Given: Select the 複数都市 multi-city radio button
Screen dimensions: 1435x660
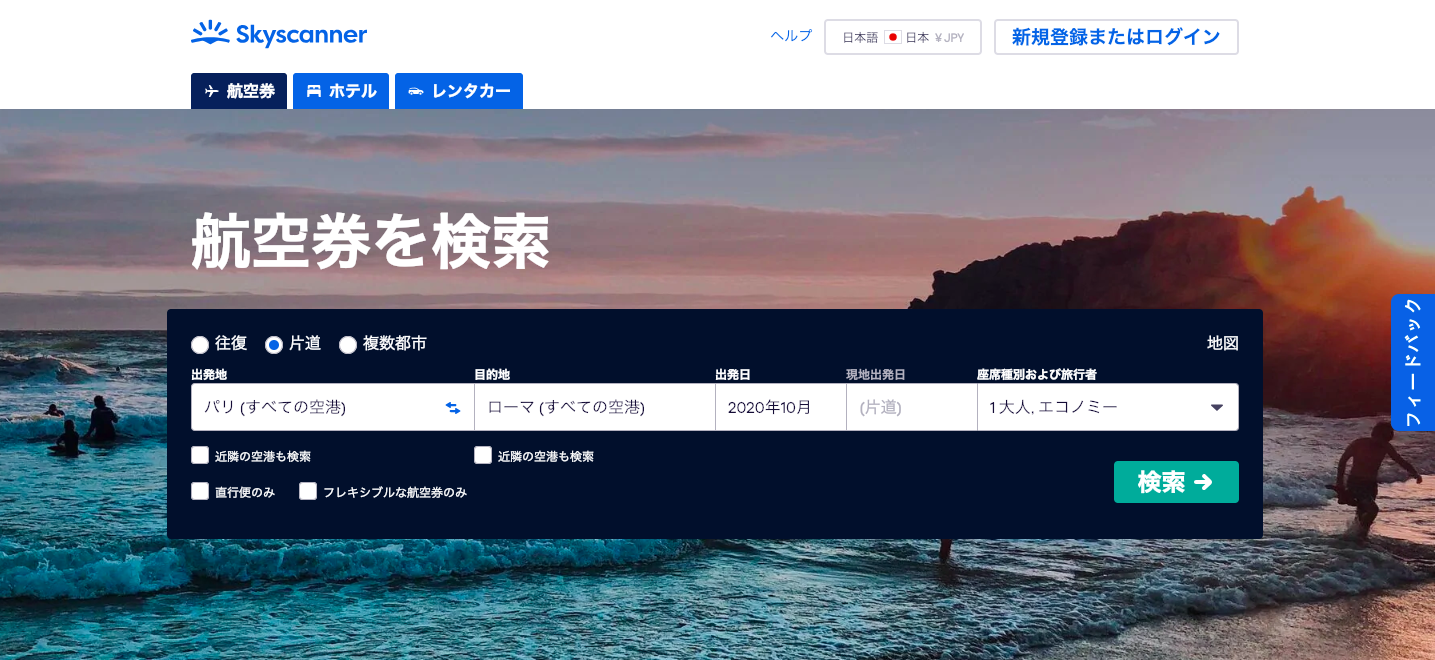Looking at the screenshot, I should tap(348, 345).
